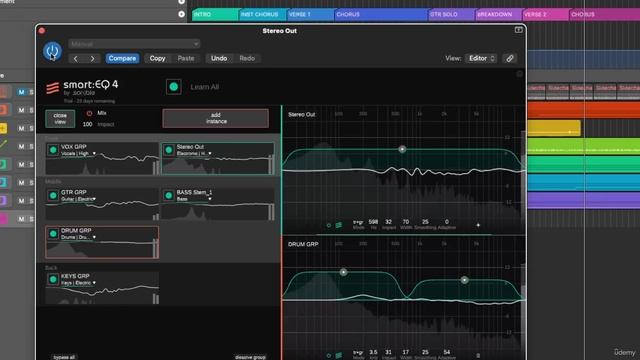The width and height of the screenshot is (640, 360).
Task: Click INST CHORUS arrangement marker
Action: (x=263, y=14)
